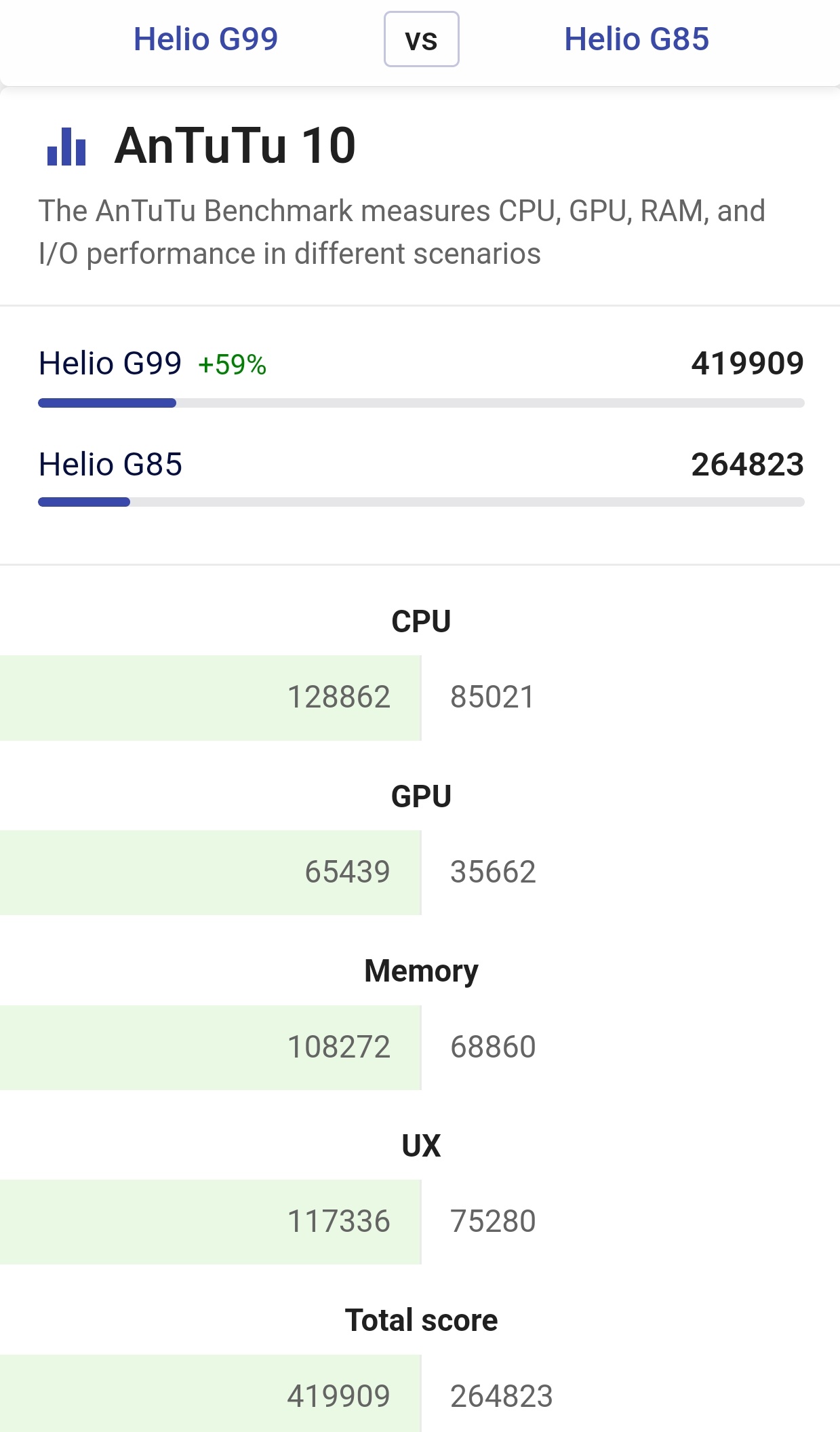Click the Total score section heading
The image size is (840, 1432).
coord(421,1320)
